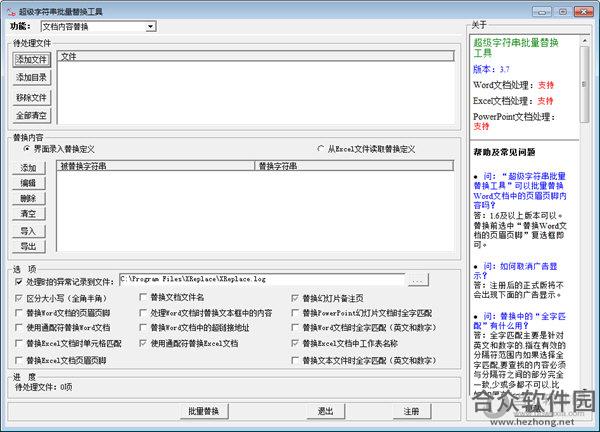Maximize the window
The image size is (600, 432).
(x=562, y=12)
